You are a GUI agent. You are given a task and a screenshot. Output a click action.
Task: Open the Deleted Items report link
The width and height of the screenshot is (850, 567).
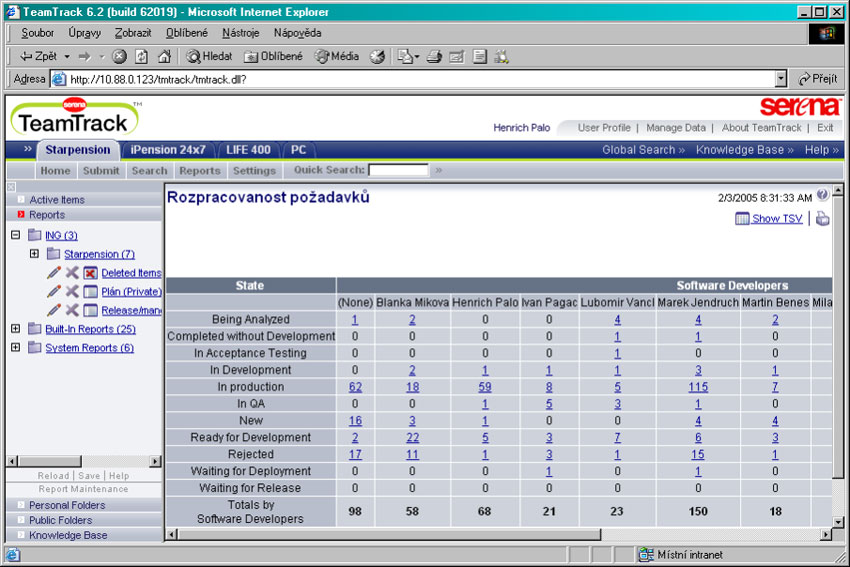(131, 273)
